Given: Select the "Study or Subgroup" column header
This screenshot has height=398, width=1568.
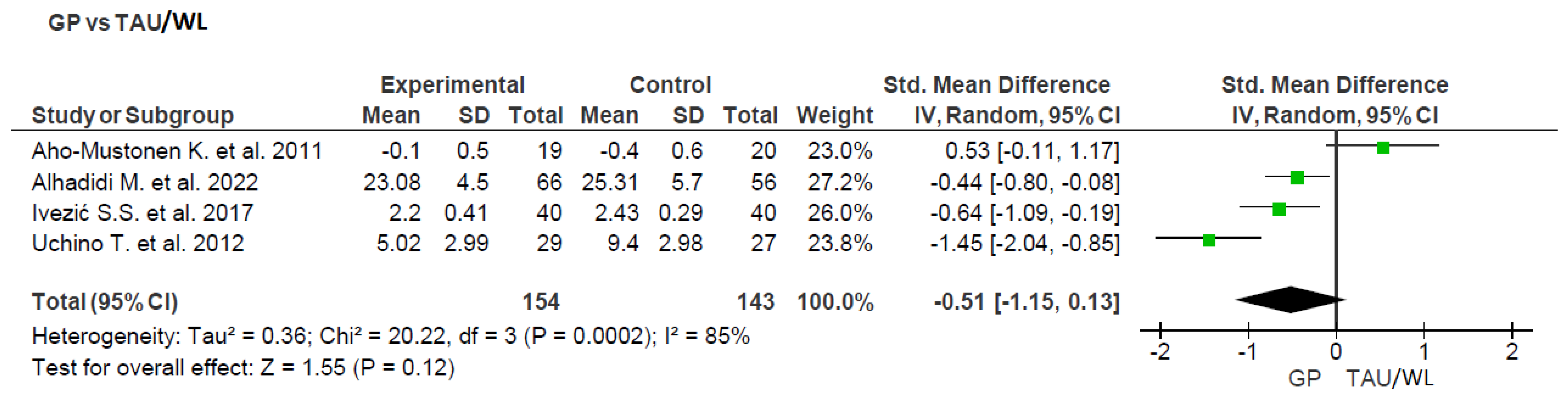Looking at the screenshot, I should [x=132, y=115].
